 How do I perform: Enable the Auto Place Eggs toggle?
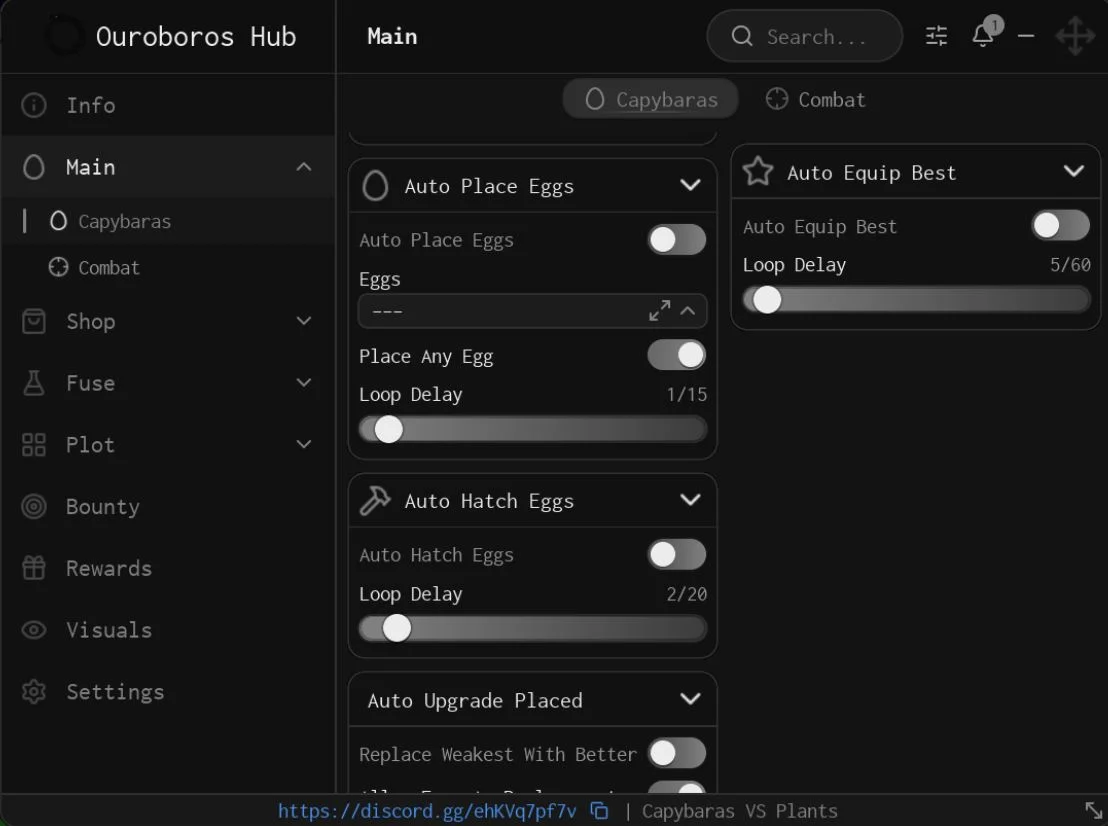(677, 240)
